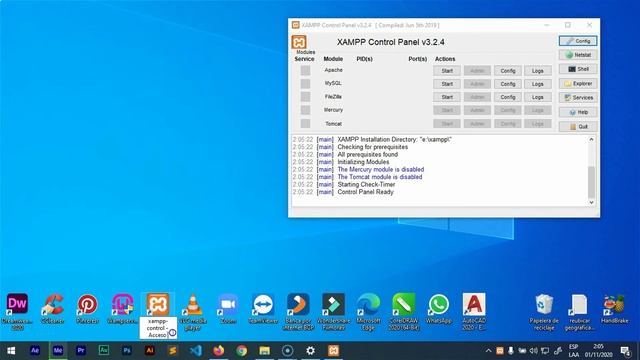Open Photoshop from the taskbar
This screenshot has width=640, height=360.
[127, 351]
